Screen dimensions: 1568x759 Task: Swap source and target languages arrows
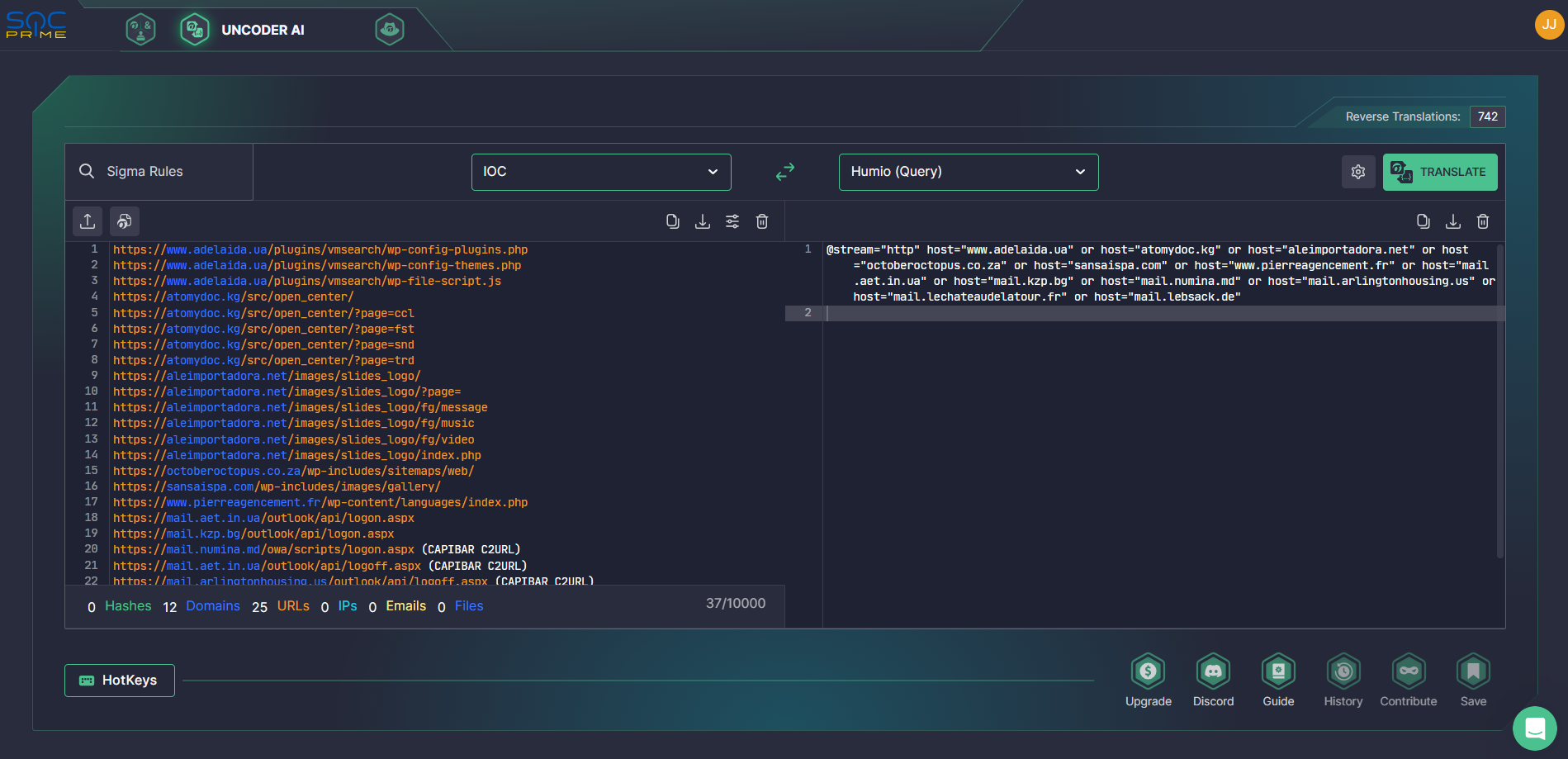tap(785, 172)
